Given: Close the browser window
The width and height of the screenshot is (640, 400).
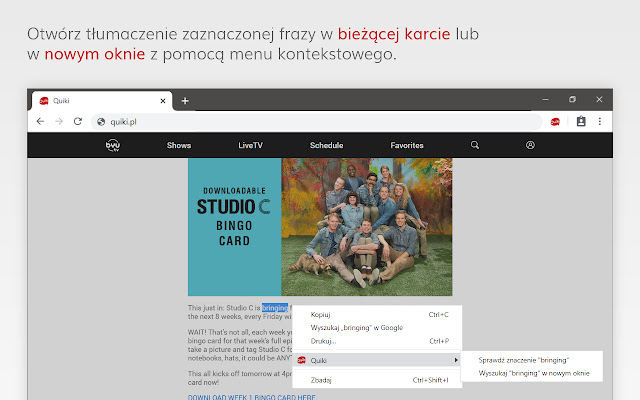Looking at the screenshot, I should point(599,99).
